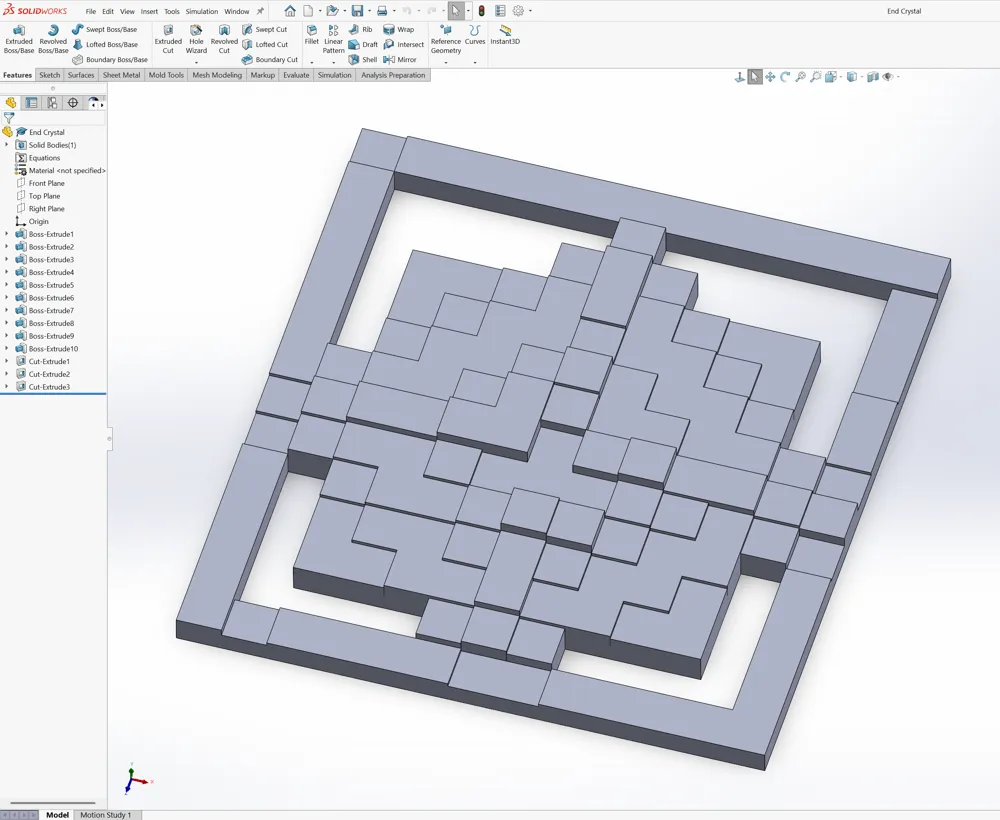Click the Revolved Boss/Base icon
This screenshot has width=1000, height=820.
tap(53, 39)
